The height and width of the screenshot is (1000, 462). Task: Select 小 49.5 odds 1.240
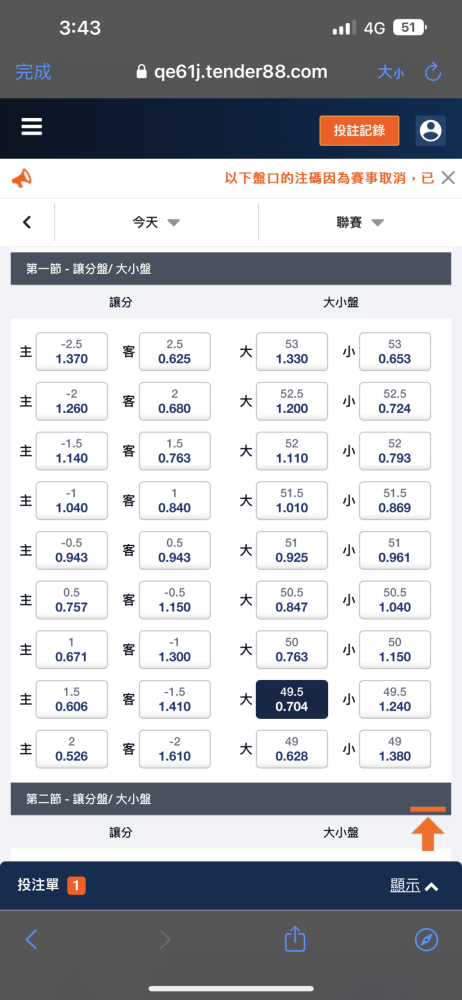(394, 700)
